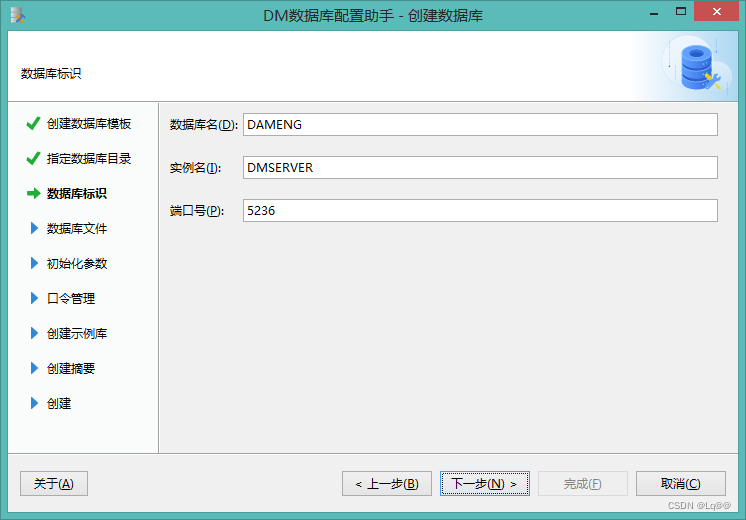Screen dimensions: 746x520
Task: Focus the 数据库名 field containing DAMENG
Action: [480, 125]
